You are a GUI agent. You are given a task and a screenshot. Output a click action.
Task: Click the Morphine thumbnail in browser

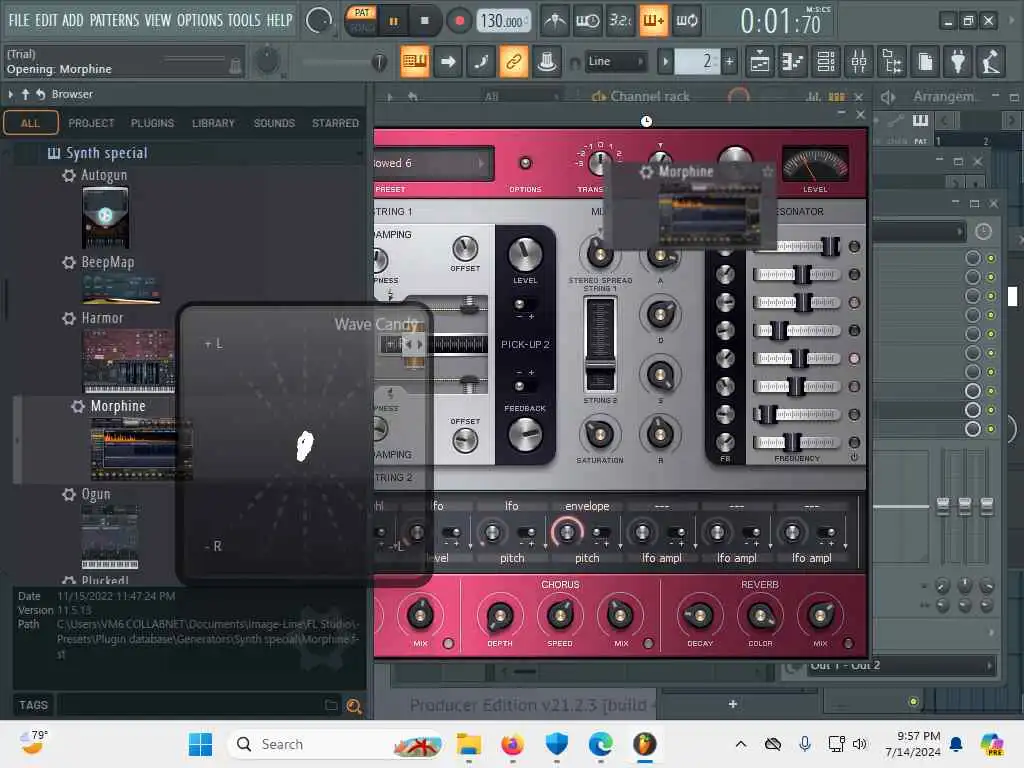(x=140, y=449)
